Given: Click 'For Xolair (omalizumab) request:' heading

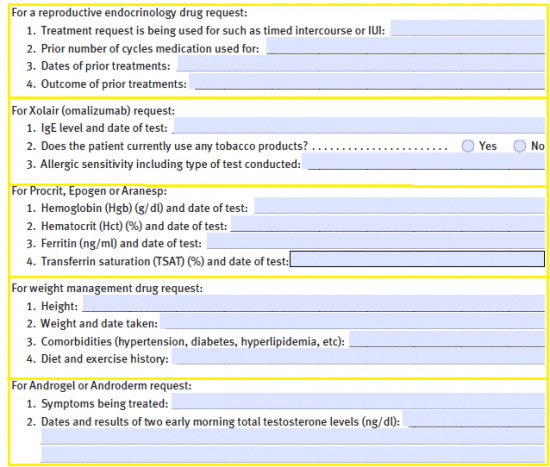Looking at the screenshot, I should click(93, 111).
